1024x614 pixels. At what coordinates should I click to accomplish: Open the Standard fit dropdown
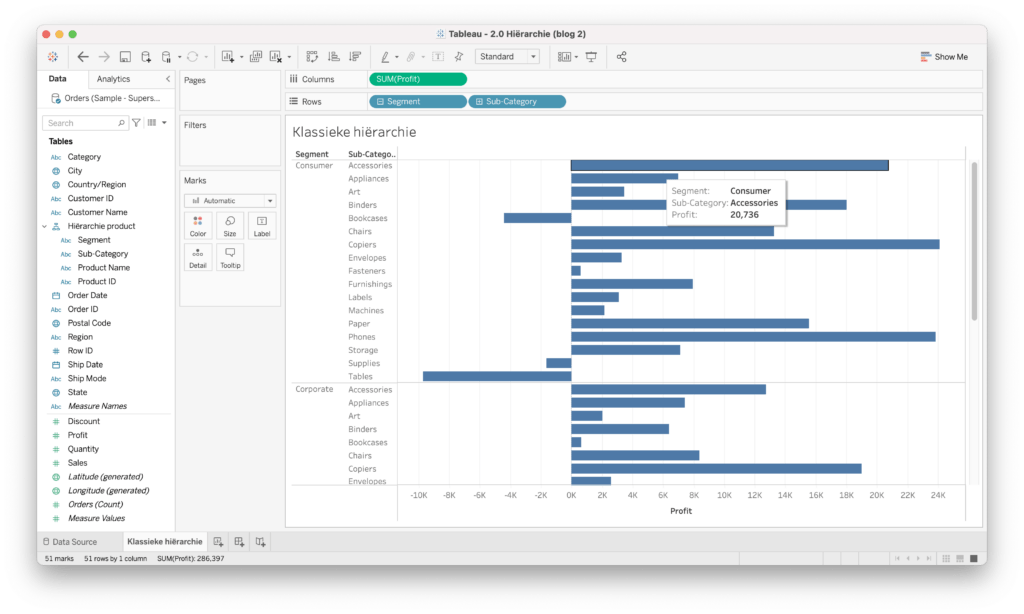pyautogui.click(x=508, y=57)
